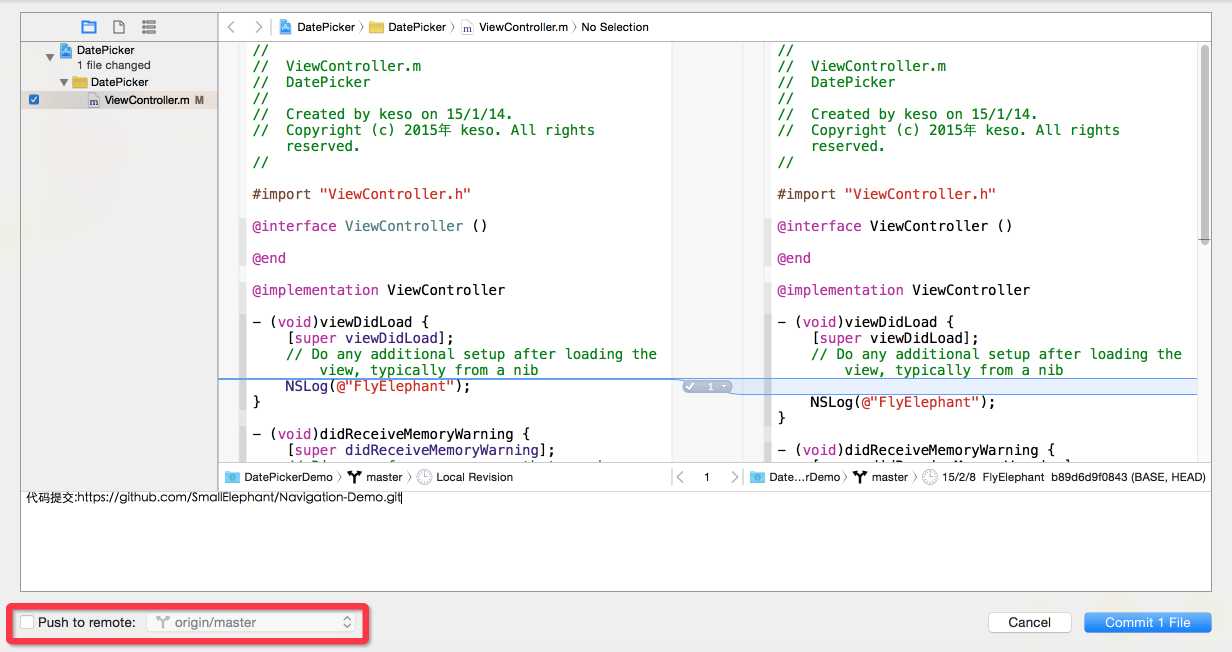Screen dimensions: 1232x652
Task: Open the No Selection jump bar menu
Action: point(615,27)
